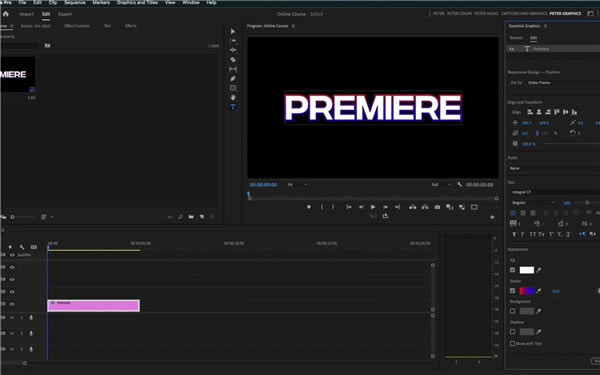The height and width of the screenshot is (375, 600).
Task: Select the Type tool
Action: tap(233, 107)
